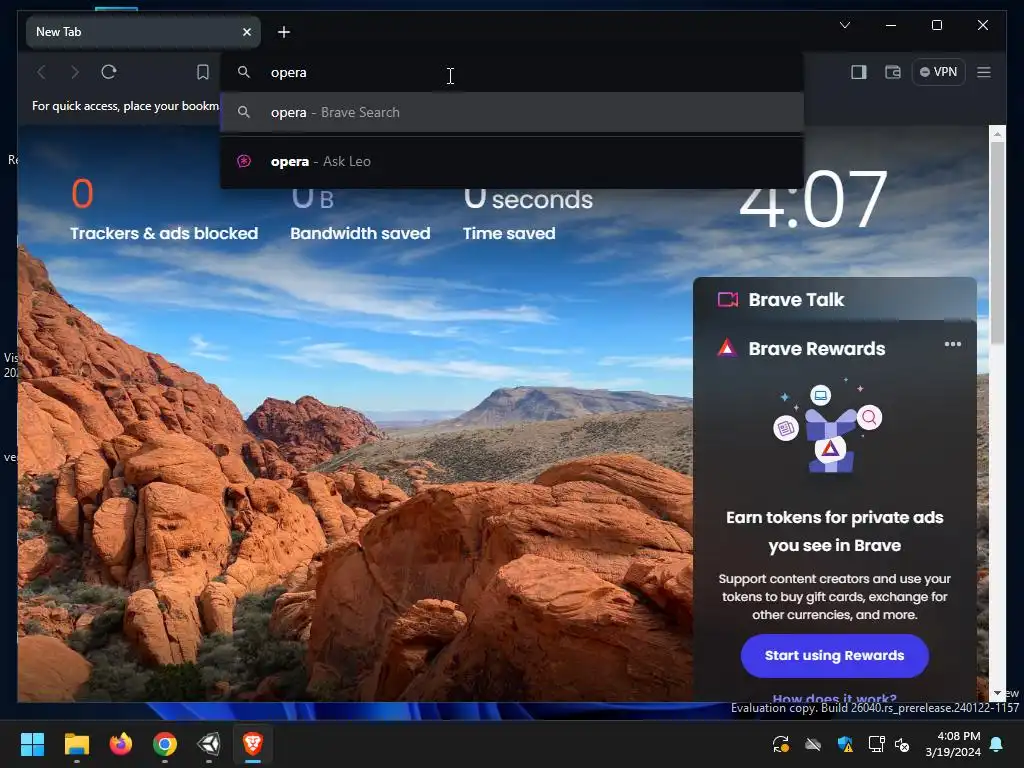The width and height of the screenshot is (1024, 768).
Task: Open Unity from the taskbar
Action: (x=209, y=744)
